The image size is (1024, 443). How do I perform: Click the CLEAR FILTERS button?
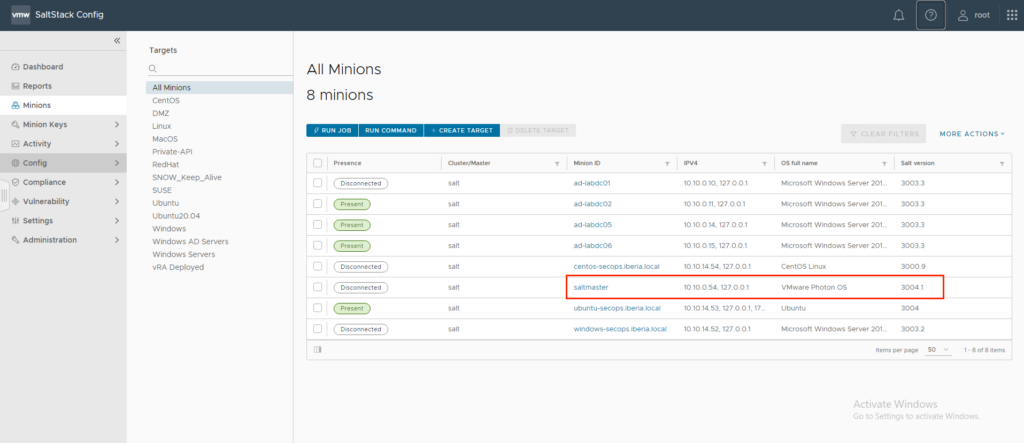[x=884, y=134]
